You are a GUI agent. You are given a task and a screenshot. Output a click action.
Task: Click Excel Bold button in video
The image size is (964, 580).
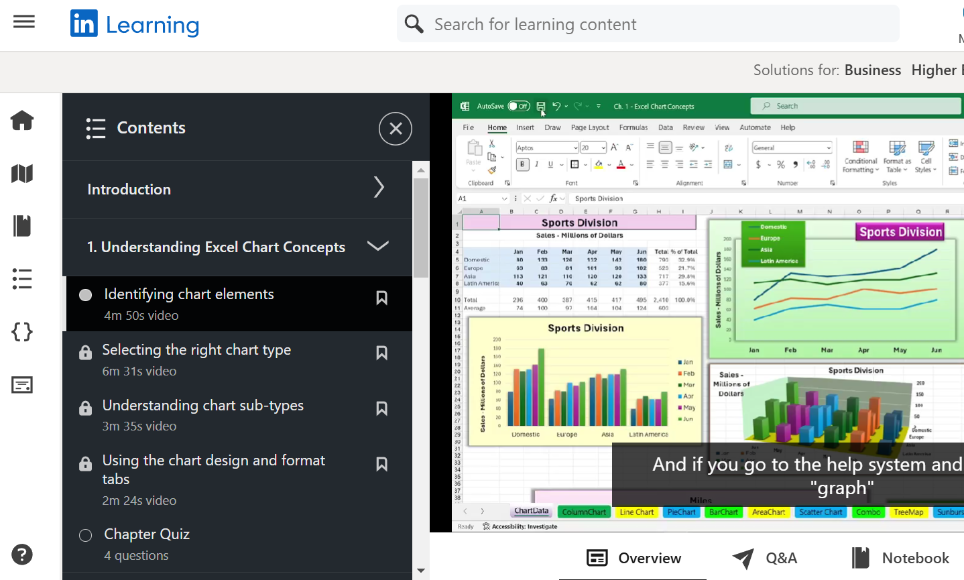point(523,164)
